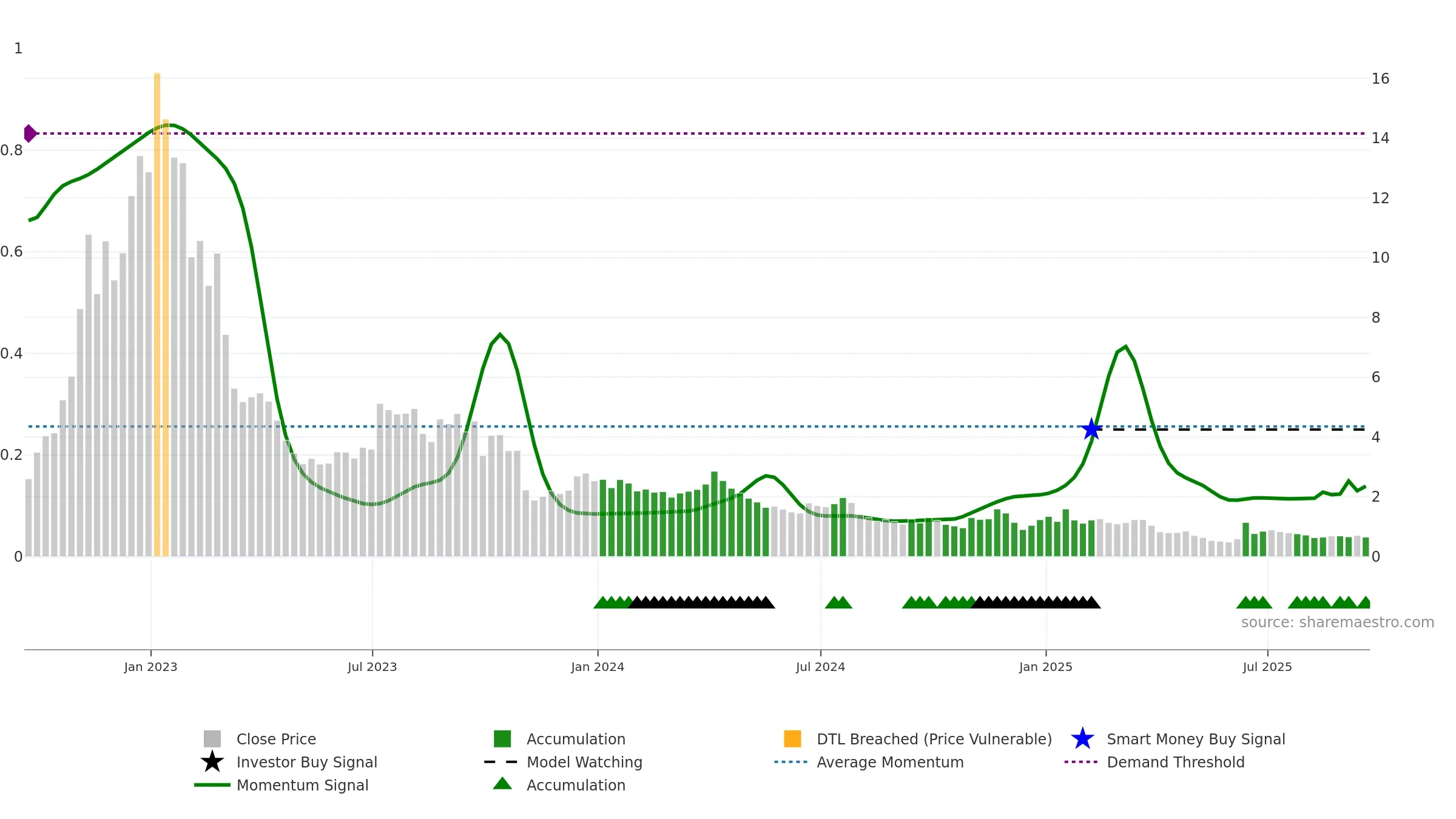Click the green triangle Accumulation legend icon
Screen dimensions: 1456x819
(x=502, y=784)
